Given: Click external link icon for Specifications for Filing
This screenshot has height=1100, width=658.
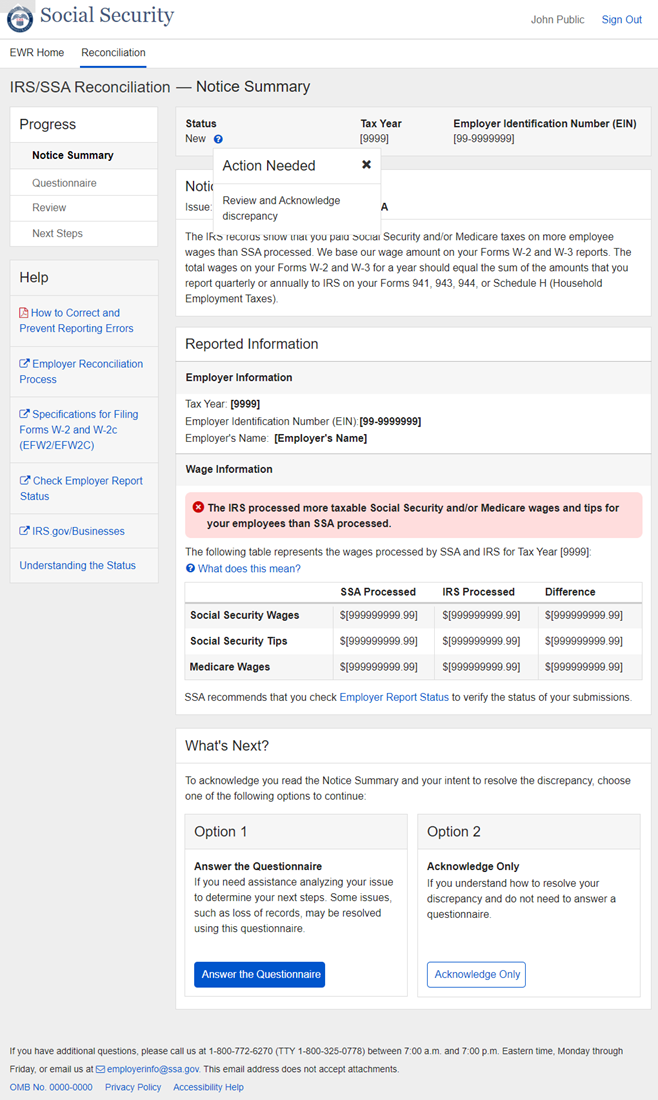Looking at the screenshot, I should [24, 414].
